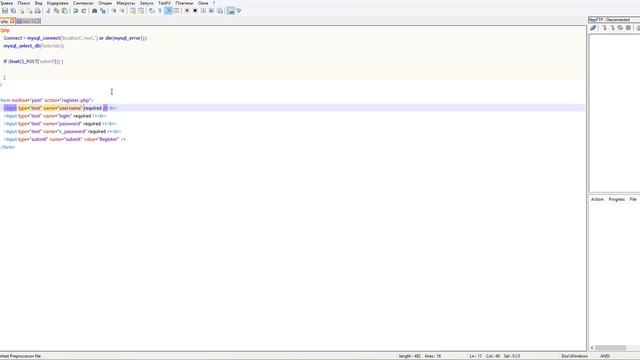Toggle Word Wrap toolbar icon
640x360 pixels.
(x=151, y=11)
